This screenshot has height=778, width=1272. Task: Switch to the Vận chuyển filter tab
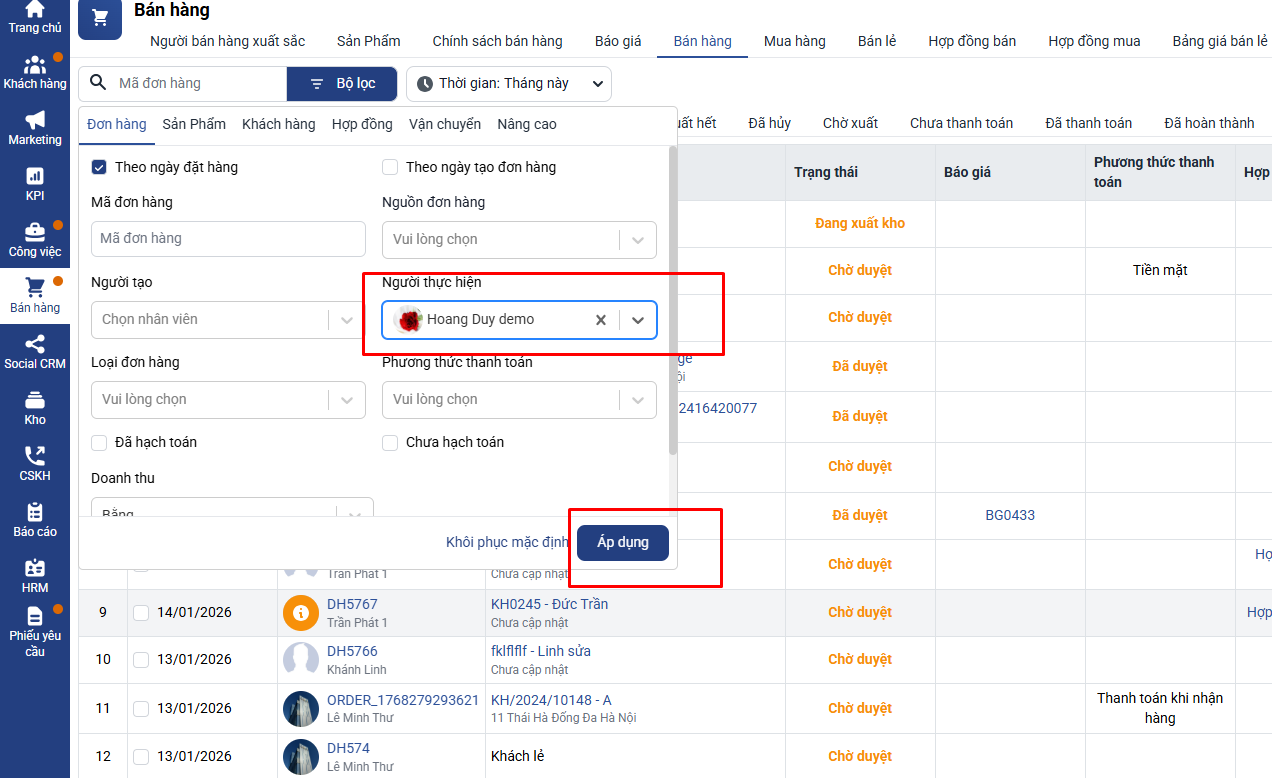click(444, 124)
